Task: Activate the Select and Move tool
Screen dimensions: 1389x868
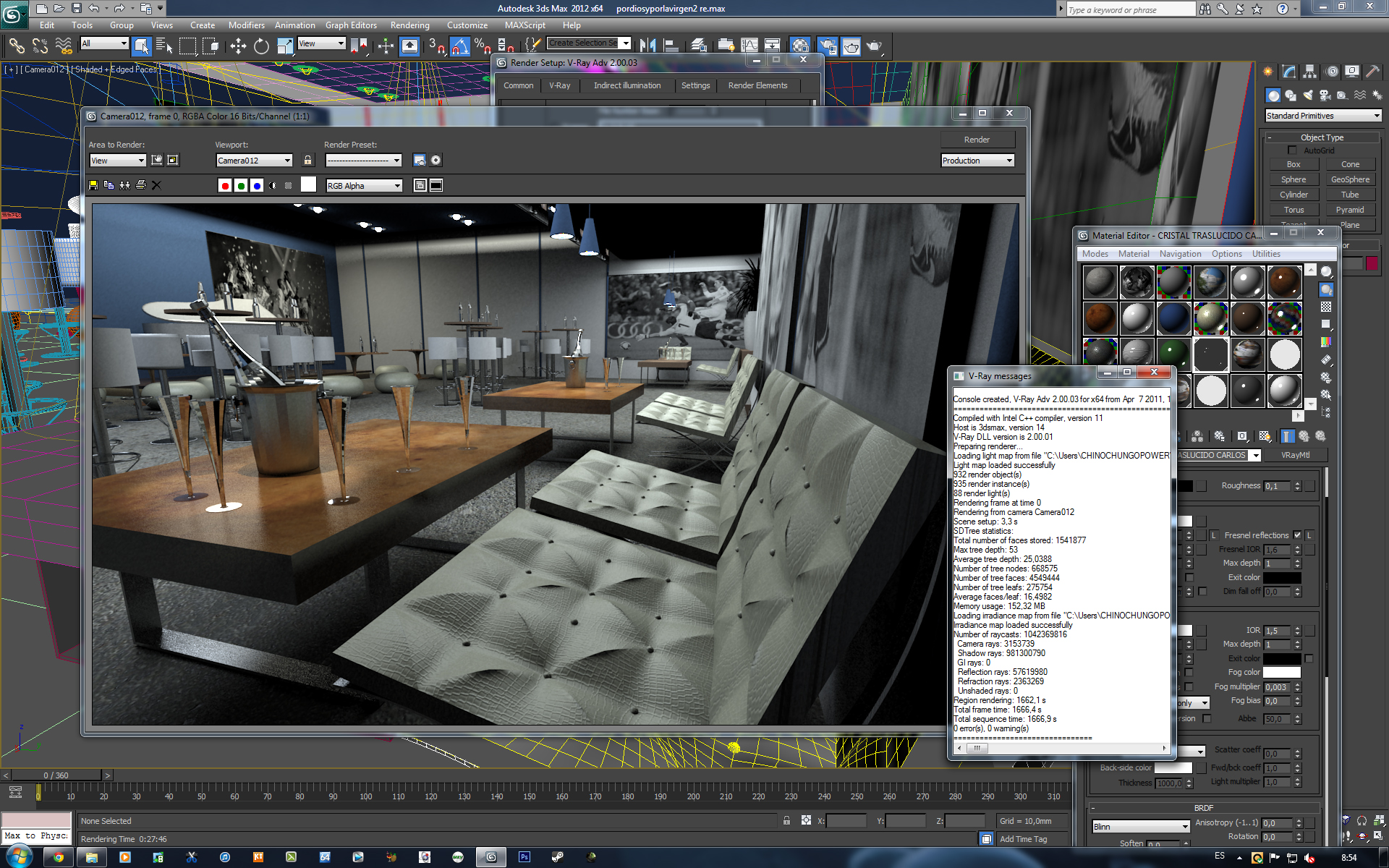Action: tap(238, 46)
